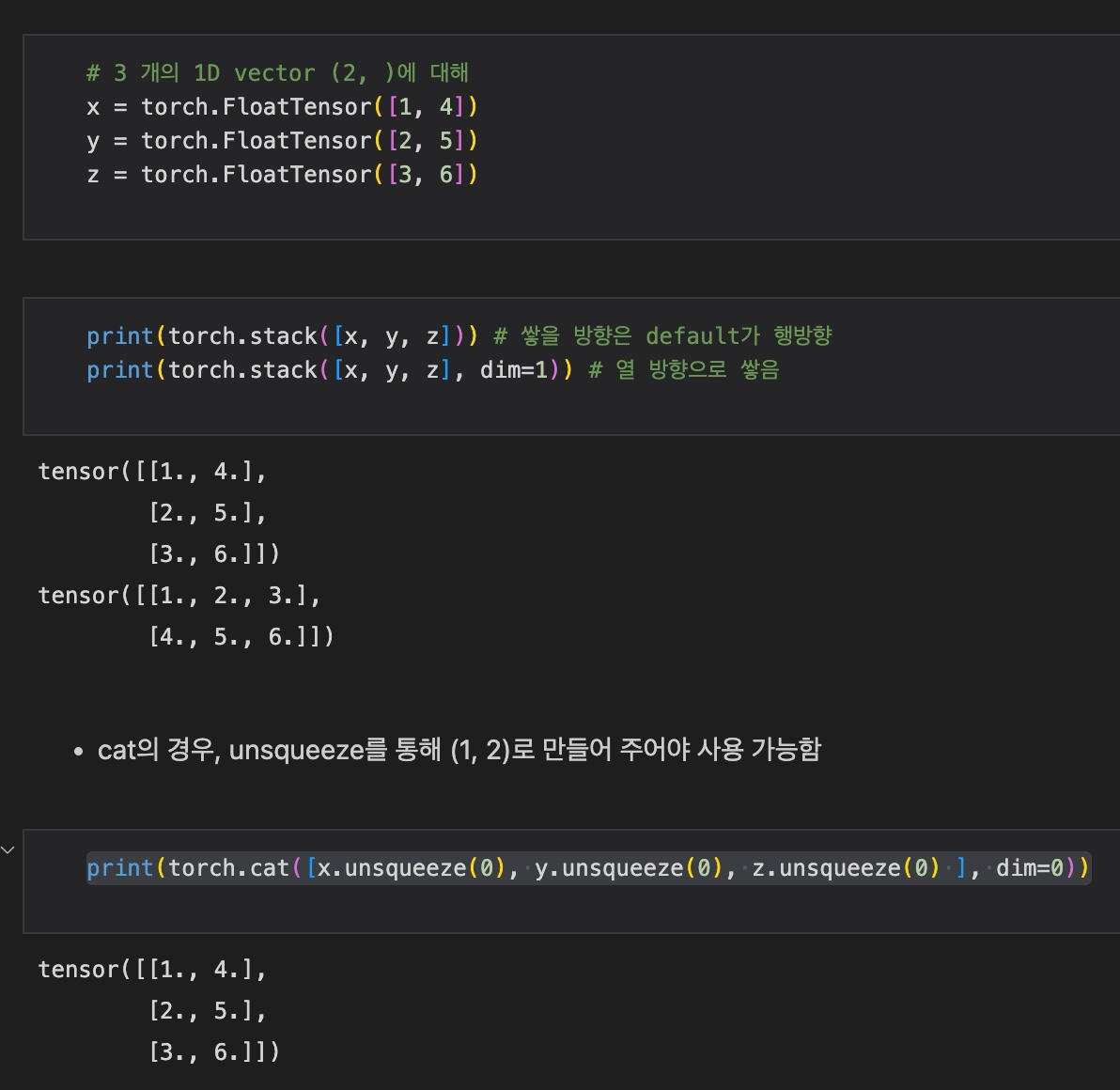The width and height of the screenshot is (1120, 1090).
Task: Click the comment '# 열 방향으로 쌓음'
Action: pyautogui.click(x=684, y=370)
